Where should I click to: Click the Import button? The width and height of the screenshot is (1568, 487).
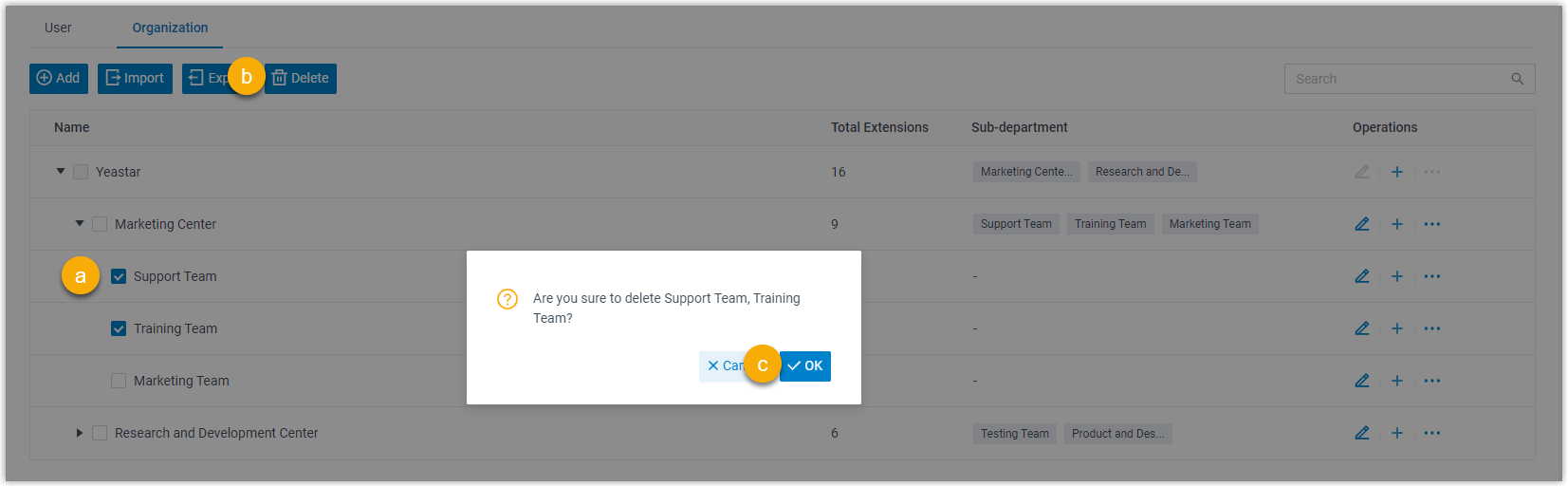(135, 79)
